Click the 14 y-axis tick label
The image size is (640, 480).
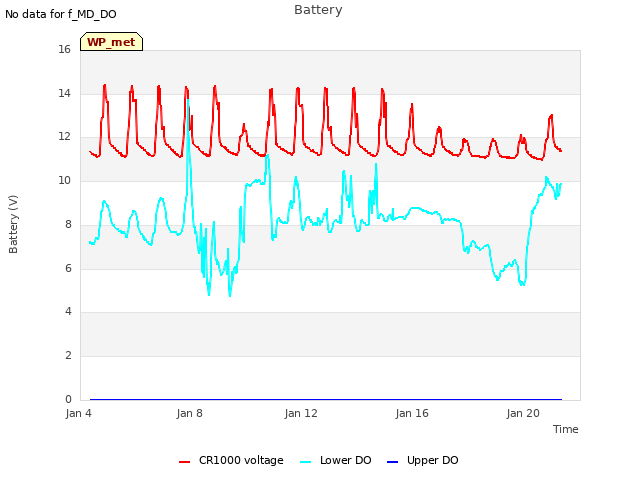(64, 93)
